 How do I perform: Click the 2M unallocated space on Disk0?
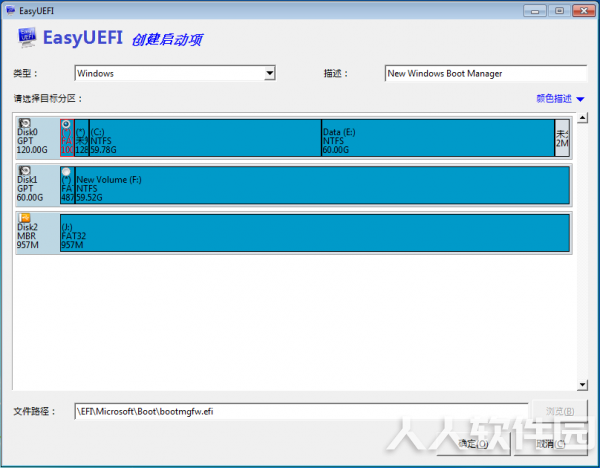[x=562, y=138]
